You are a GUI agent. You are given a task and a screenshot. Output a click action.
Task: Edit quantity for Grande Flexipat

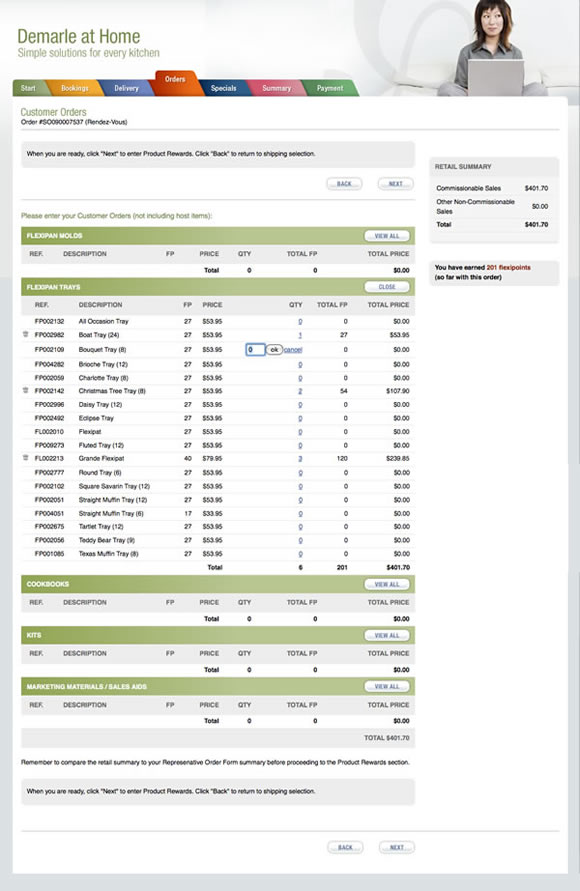tap(300, 459)
